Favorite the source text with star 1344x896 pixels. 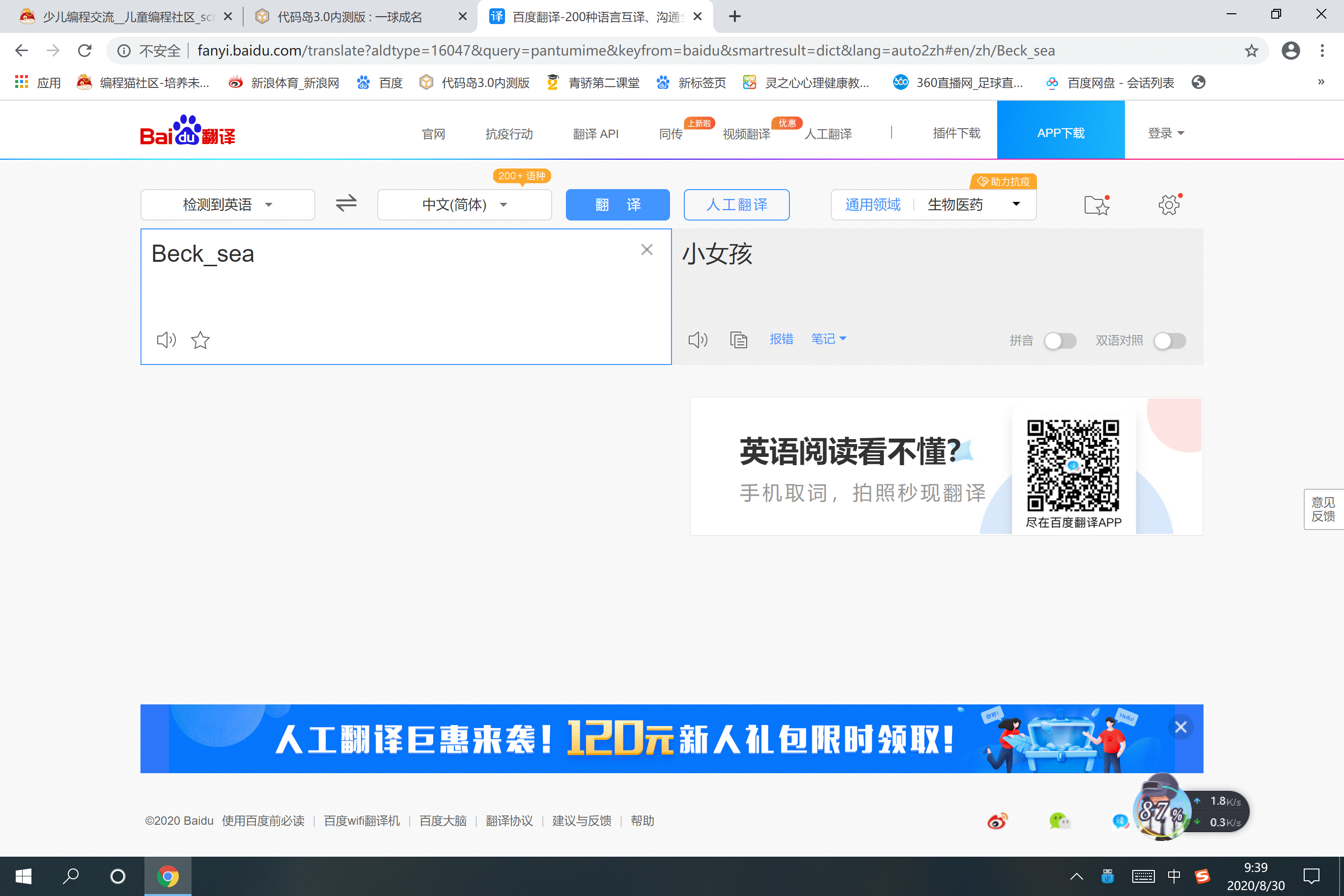pyautogui.click(x=200, y=340)
